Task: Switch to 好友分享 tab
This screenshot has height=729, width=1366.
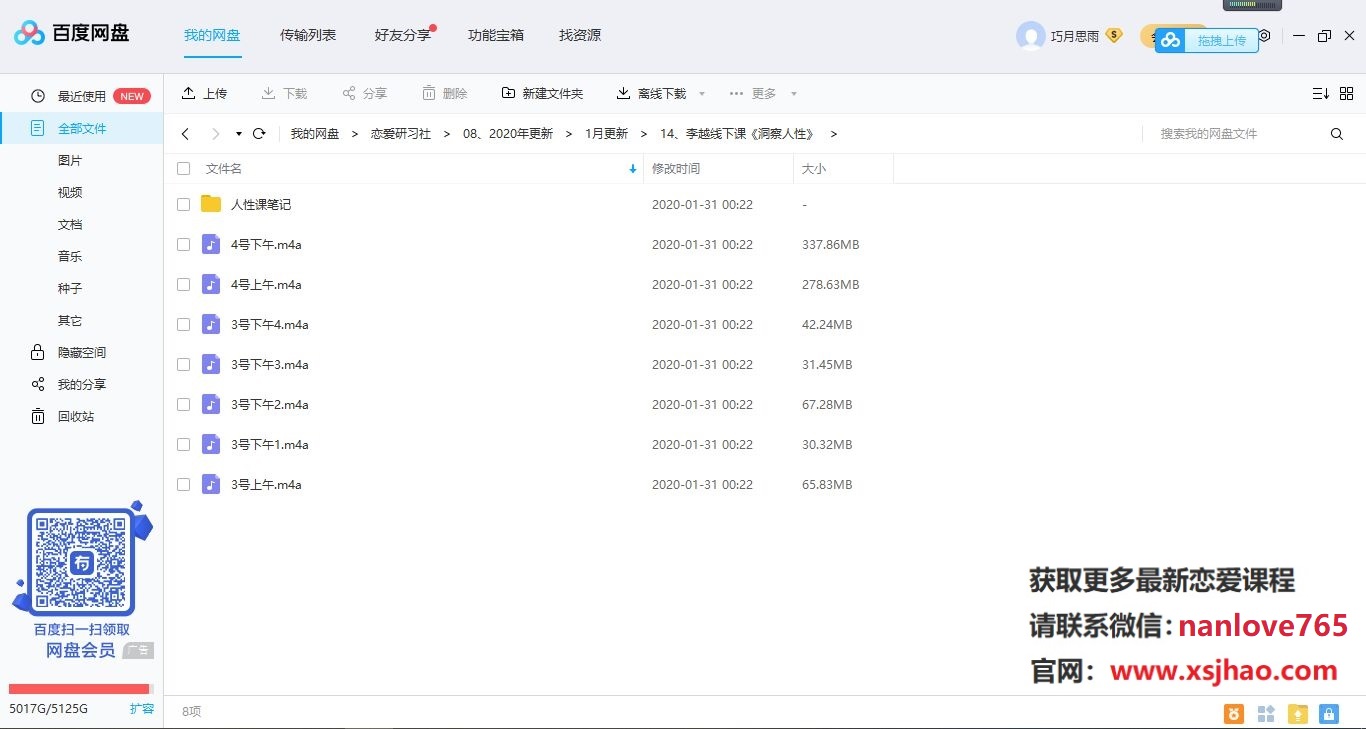Action: click(x=403, y=35)
